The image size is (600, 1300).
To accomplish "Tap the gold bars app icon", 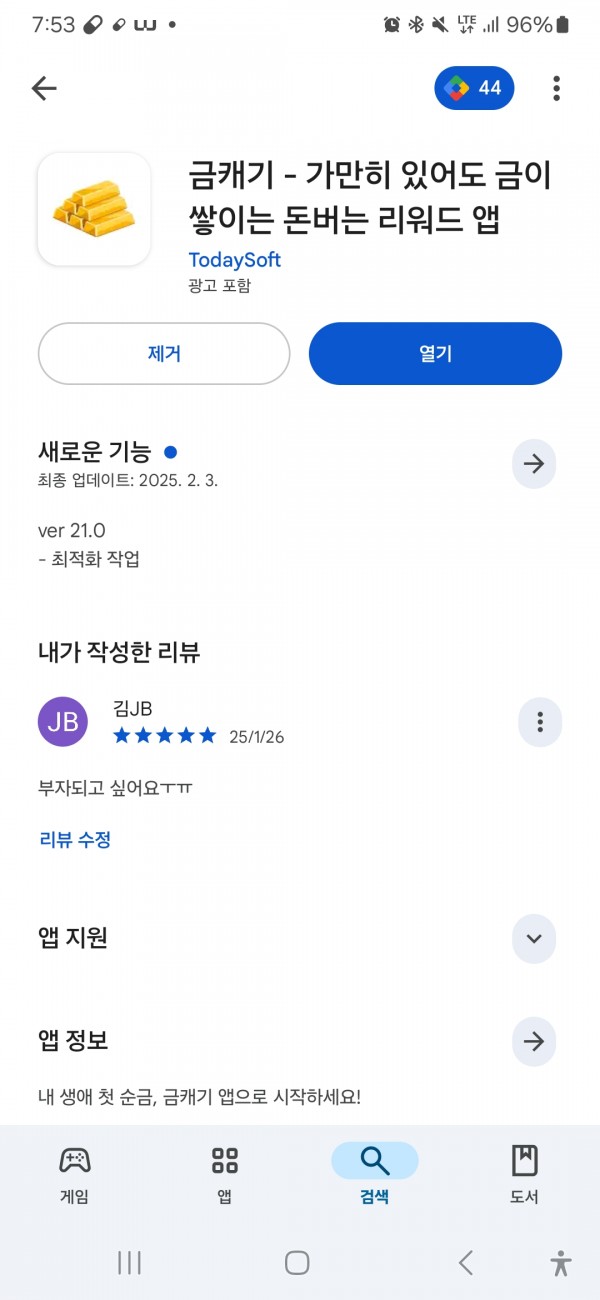I will (94, 209).
